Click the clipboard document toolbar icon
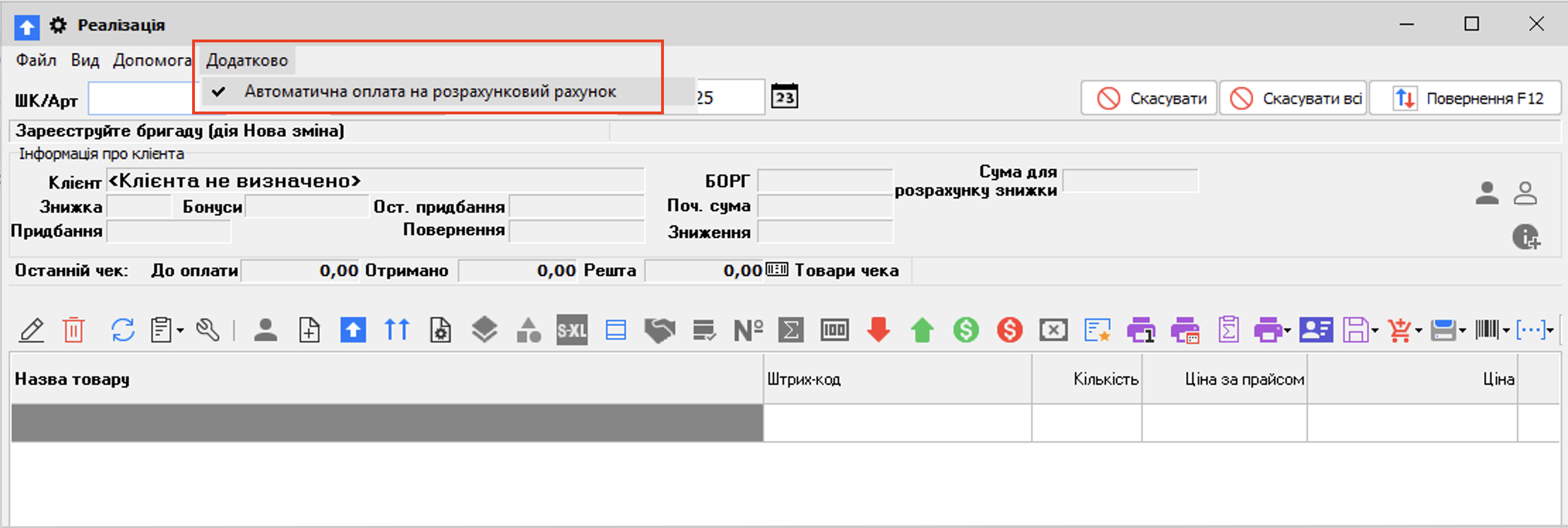 161,330
